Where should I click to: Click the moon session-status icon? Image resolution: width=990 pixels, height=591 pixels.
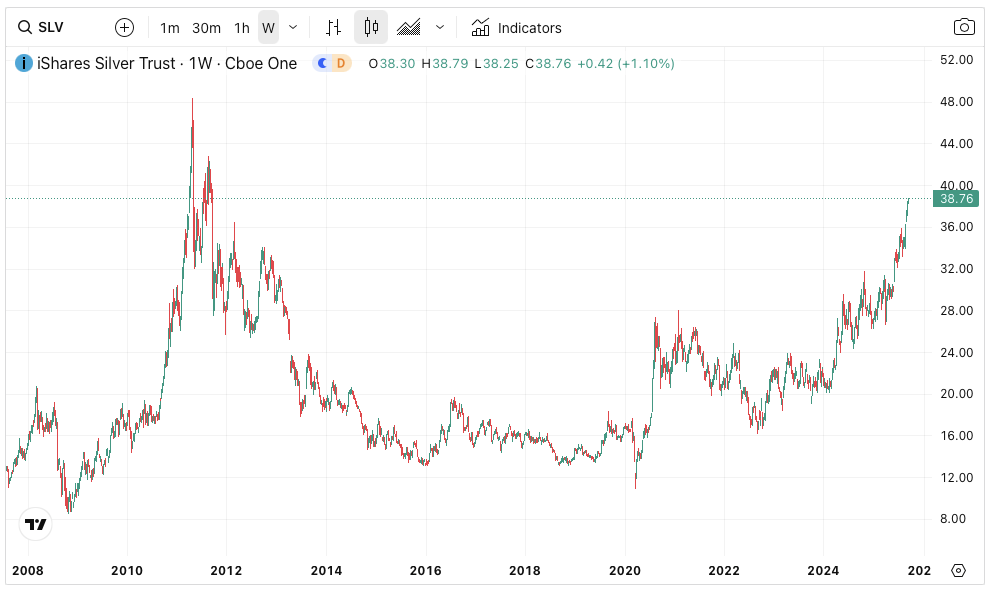pyautogui.click(x=323, y=63)
